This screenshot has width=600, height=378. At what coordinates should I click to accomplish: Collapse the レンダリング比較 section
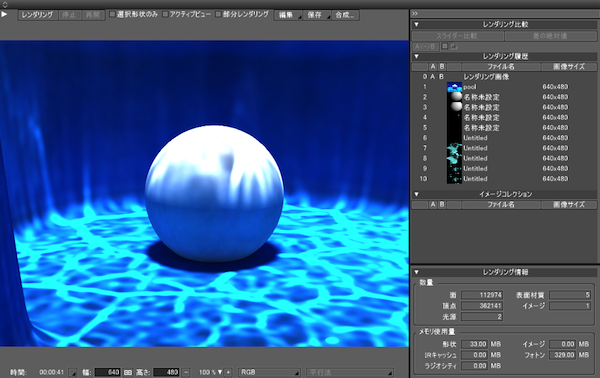417,24
